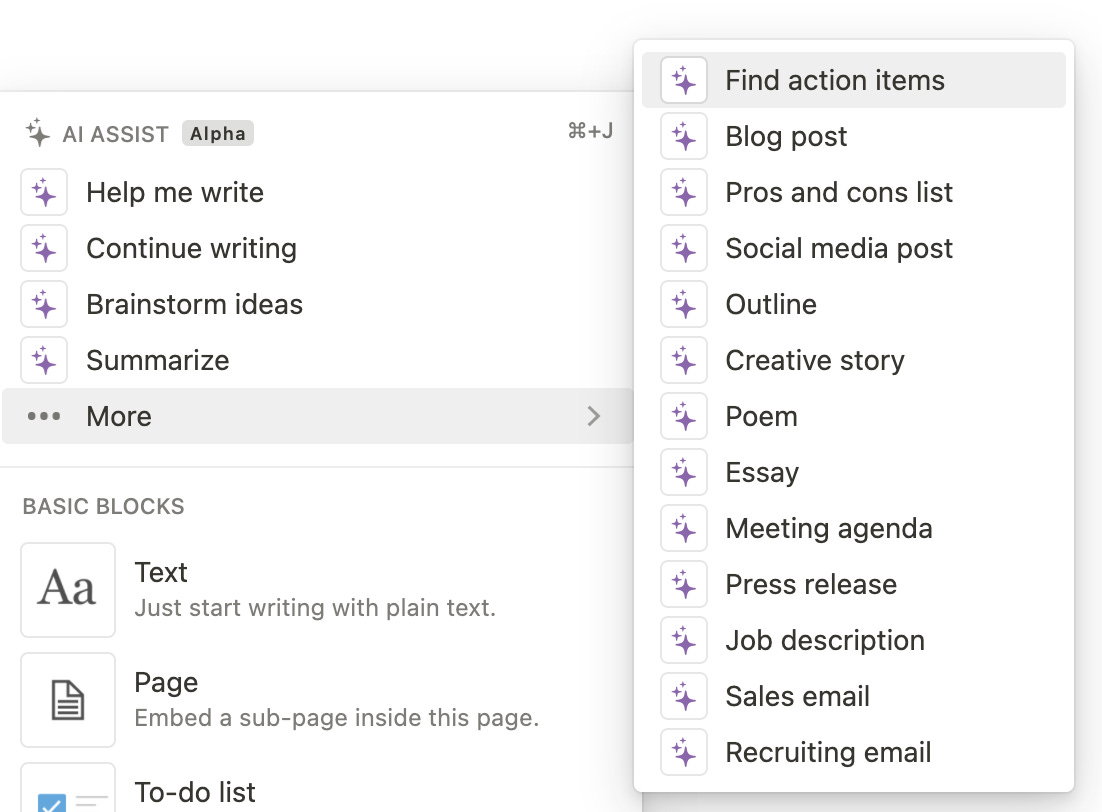Choose Blog post in the AI submenu
This screenshot has width=1102, height=812.
(x=786, y=137)
